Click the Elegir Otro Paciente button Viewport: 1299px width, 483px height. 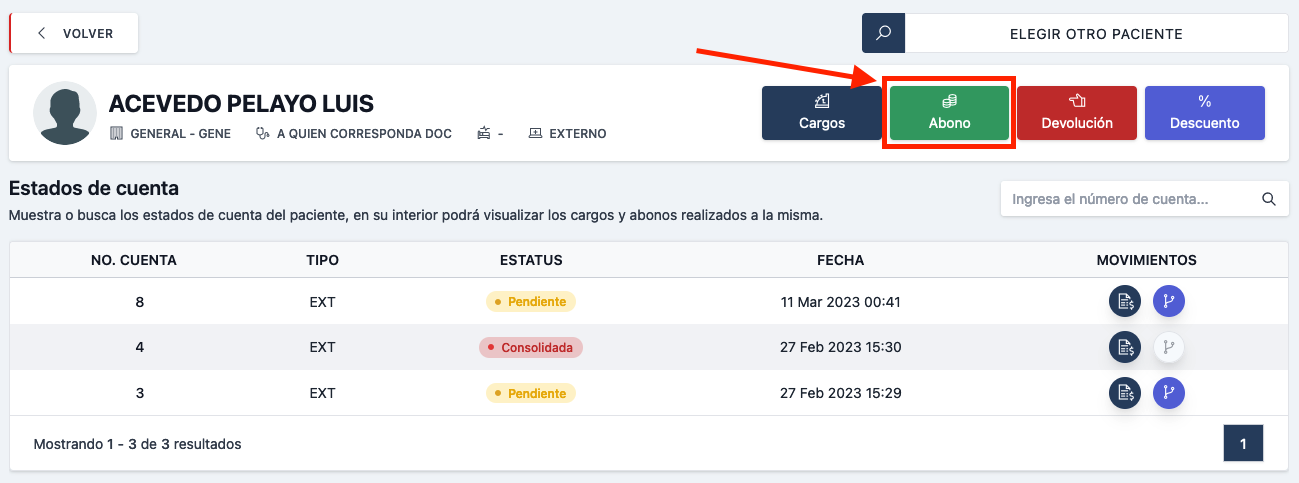click(1096, 33)
